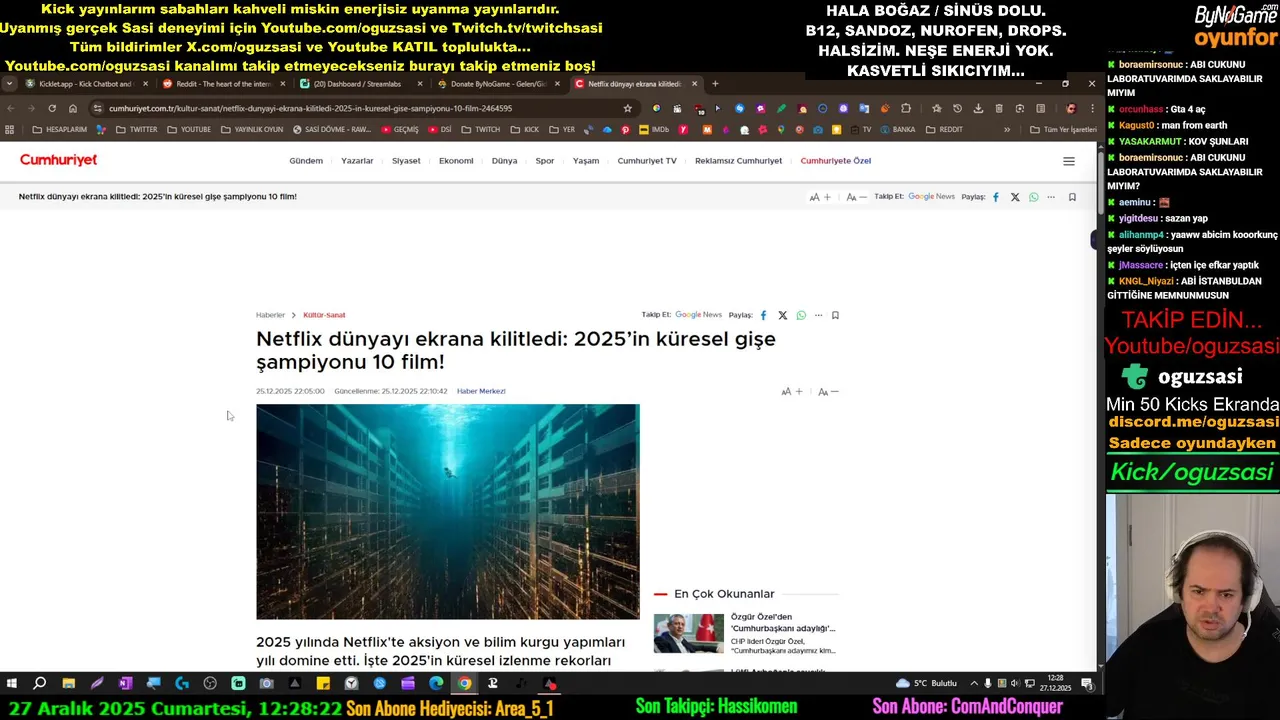The height and width of the screenshot is (720, 1280).
Task: Go to the Siyaset section
Action: pos(406,161)
